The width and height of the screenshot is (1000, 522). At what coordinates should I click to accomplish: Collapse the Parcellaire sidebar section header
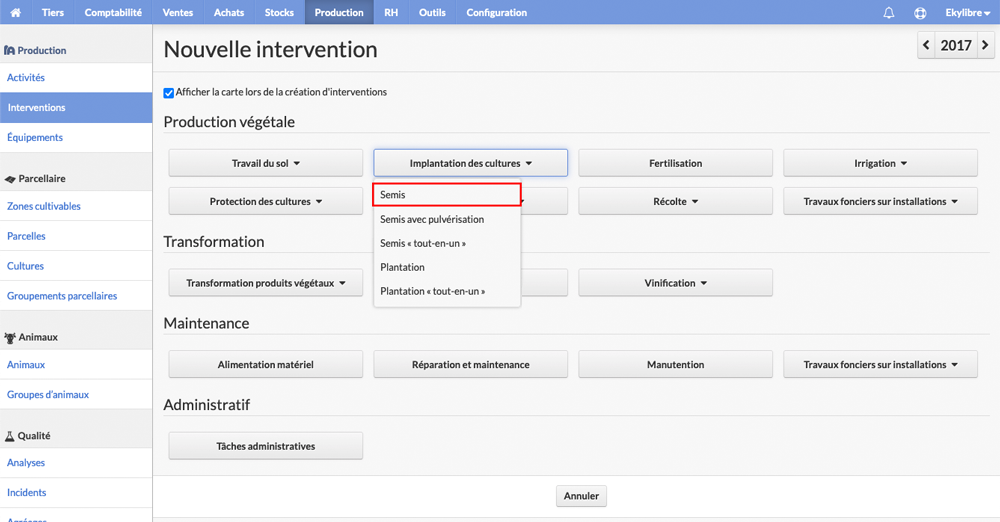(x=76, y=179)
